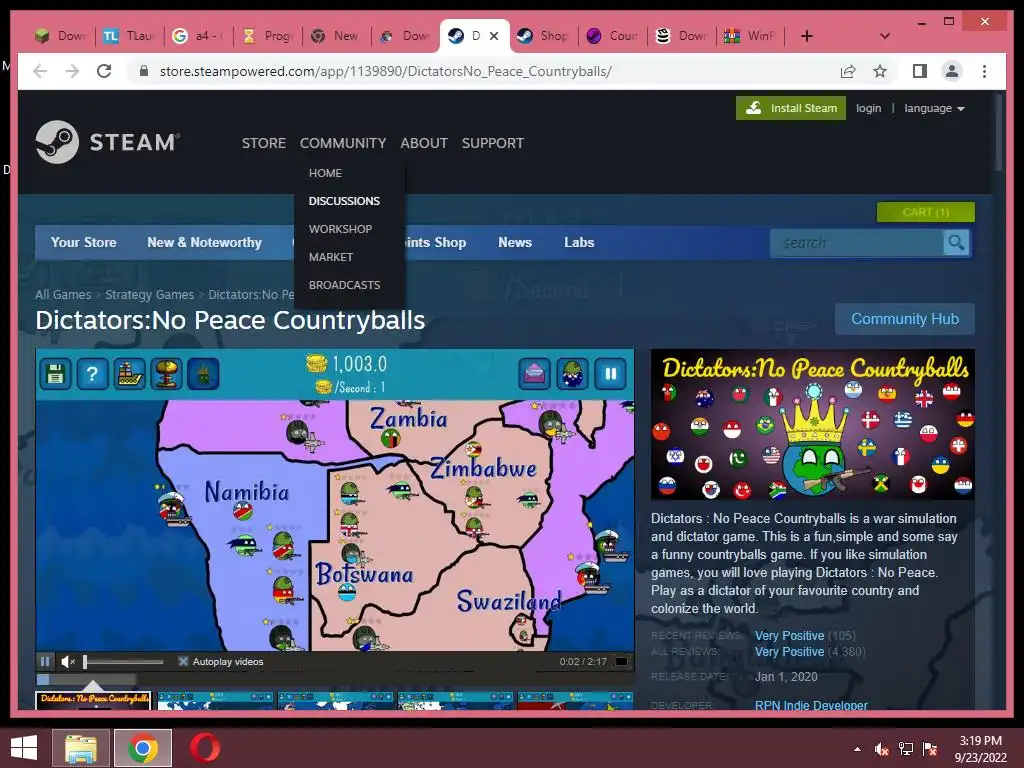
Task: Click the Install Steam button
Action: coord(791,108)
